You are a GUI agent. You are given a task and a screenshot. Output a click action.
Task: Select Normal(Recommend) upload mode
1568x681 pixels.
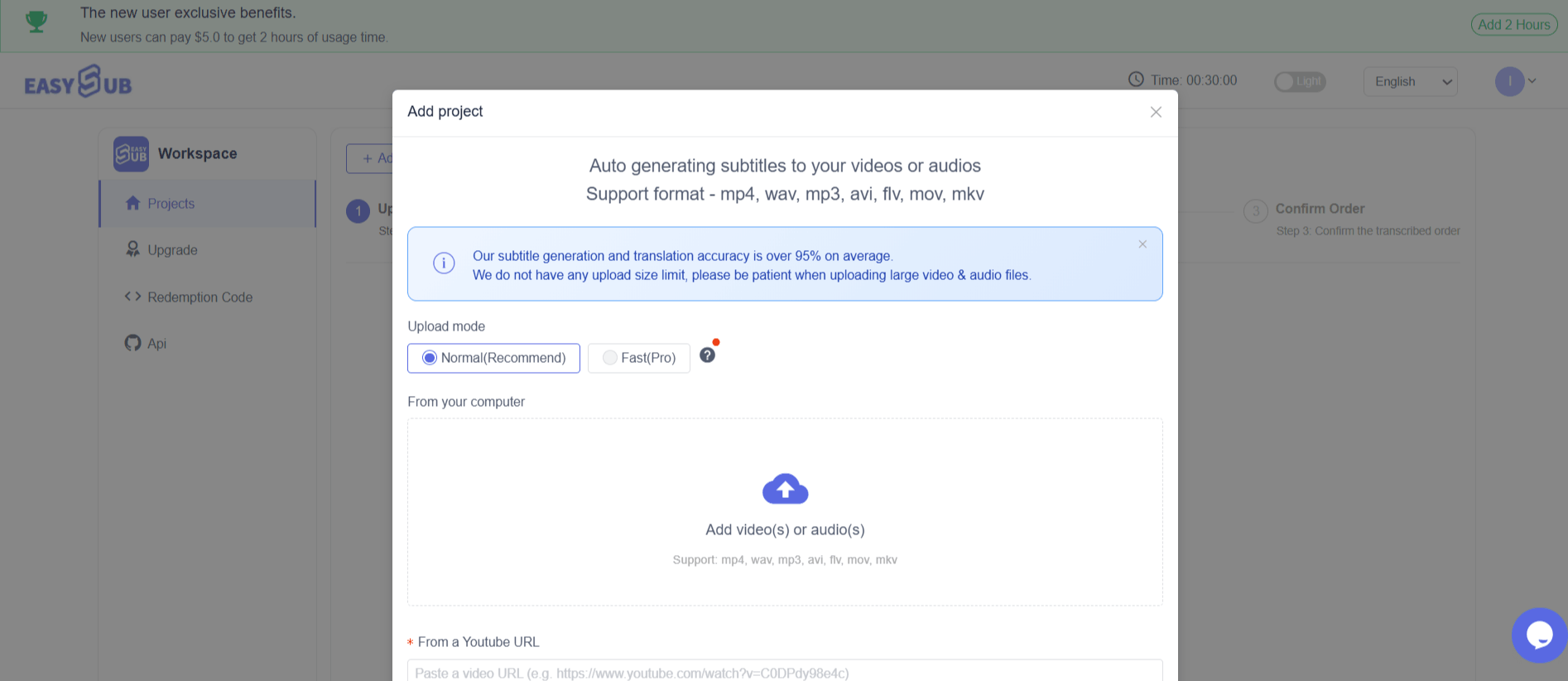493,358
